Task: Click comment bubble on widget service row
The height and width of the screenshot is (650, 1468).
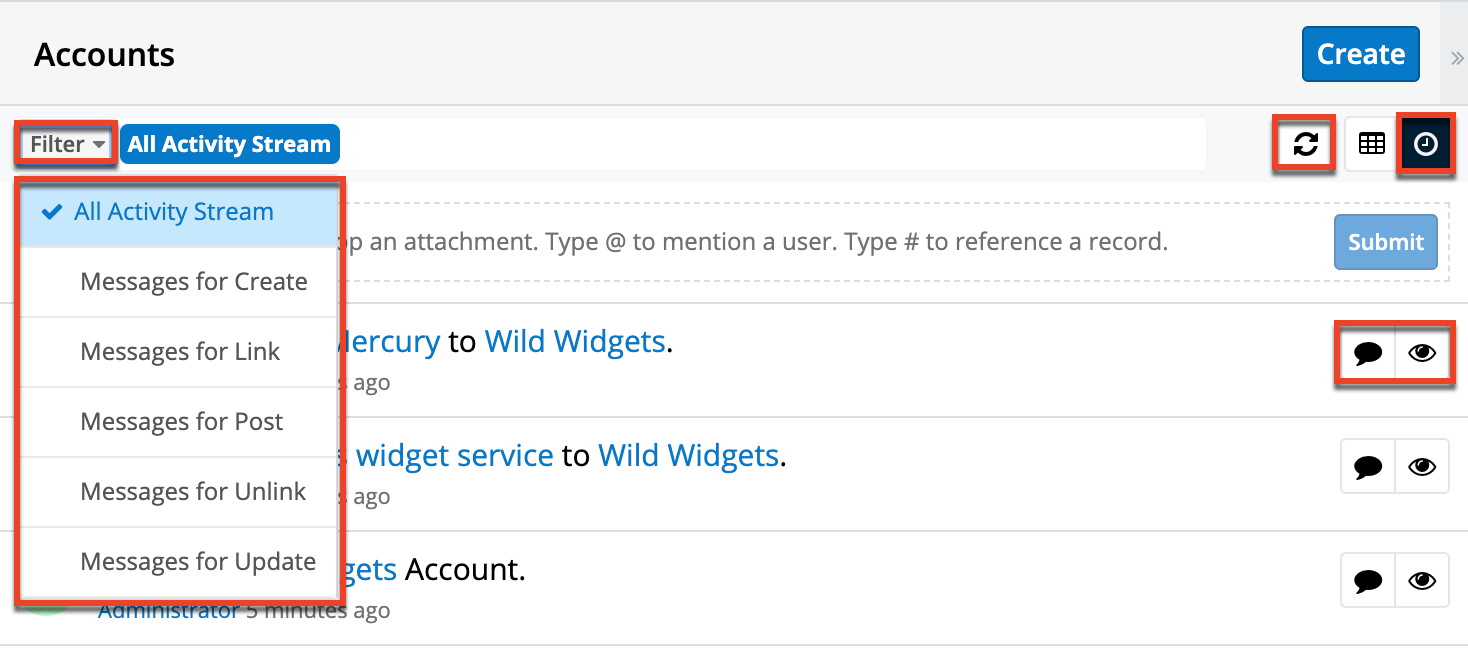Action: click(1367, 467)
